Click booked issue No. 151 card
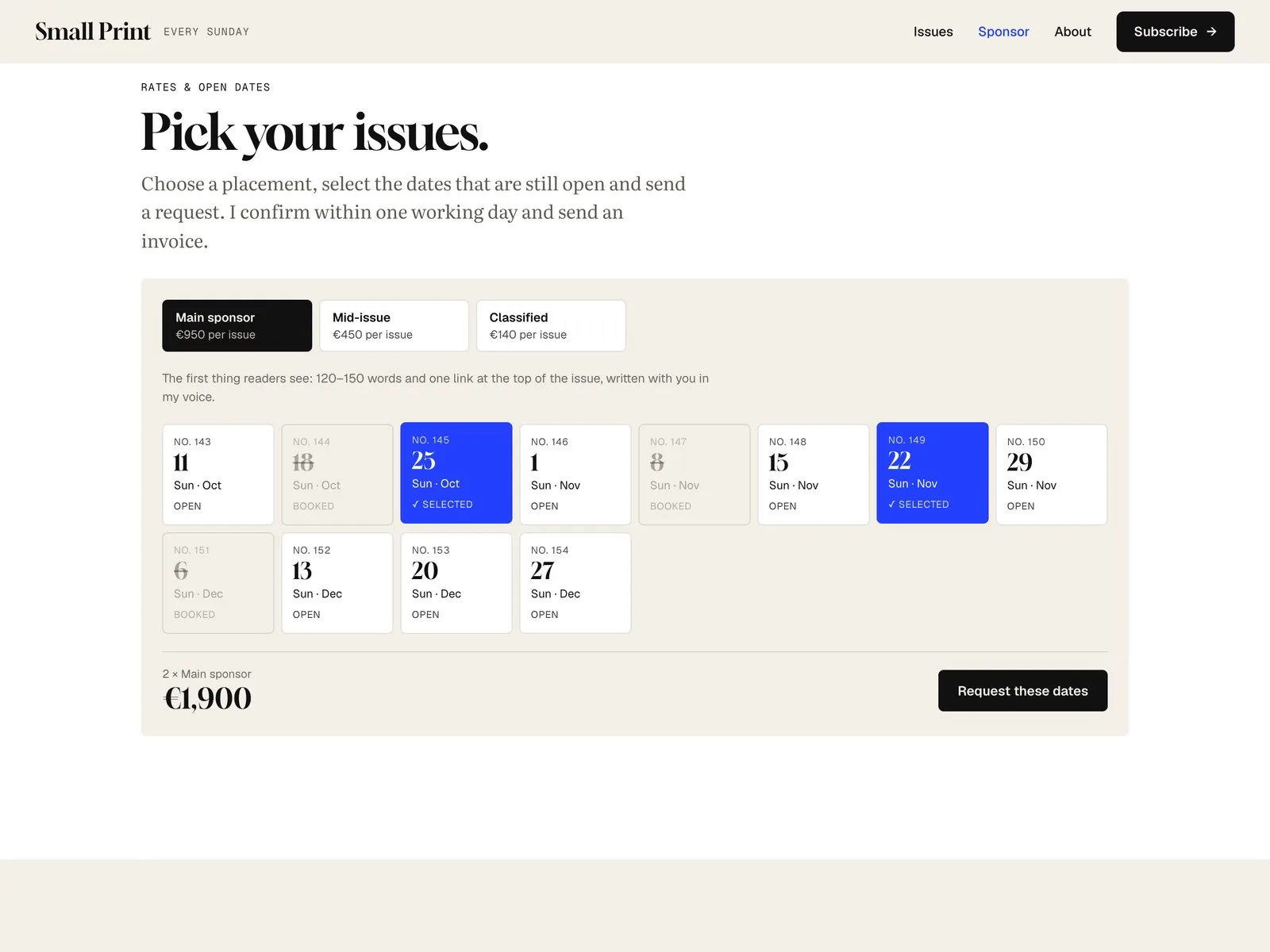1270x952 pixels. click(x=218, y=583)
